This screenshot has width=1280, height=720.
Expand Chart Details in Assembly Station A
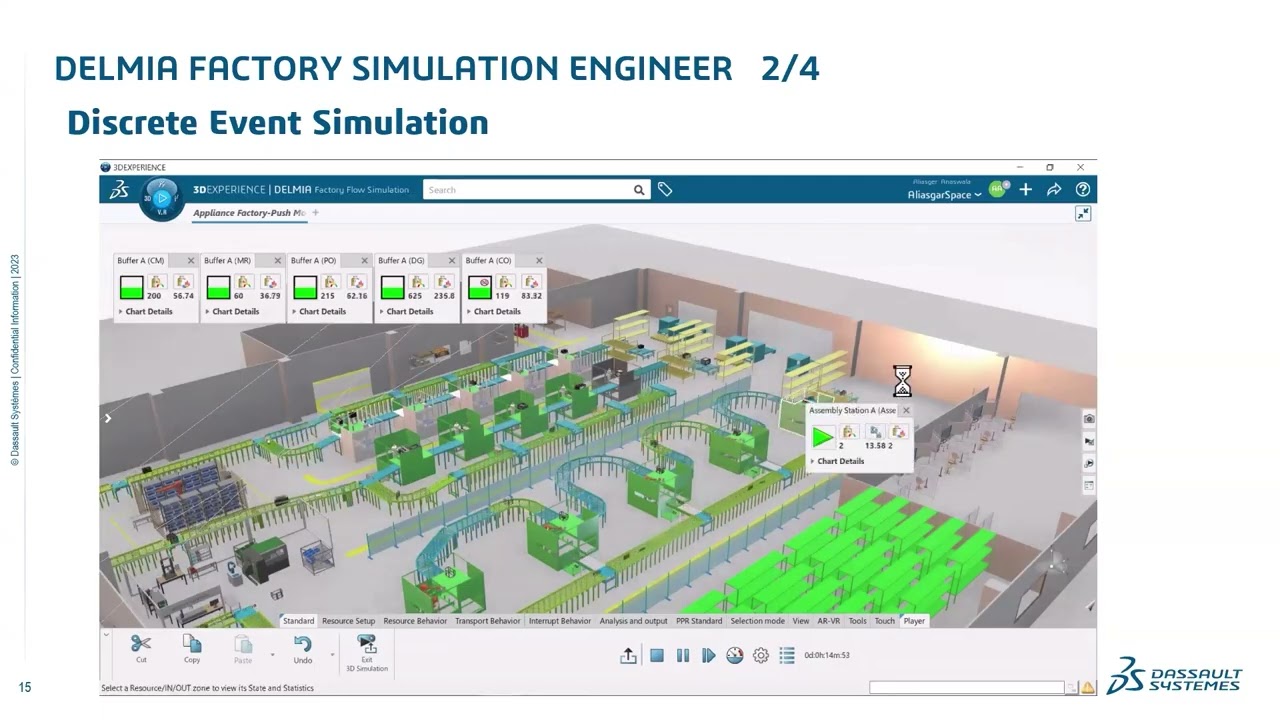[837, 461]
